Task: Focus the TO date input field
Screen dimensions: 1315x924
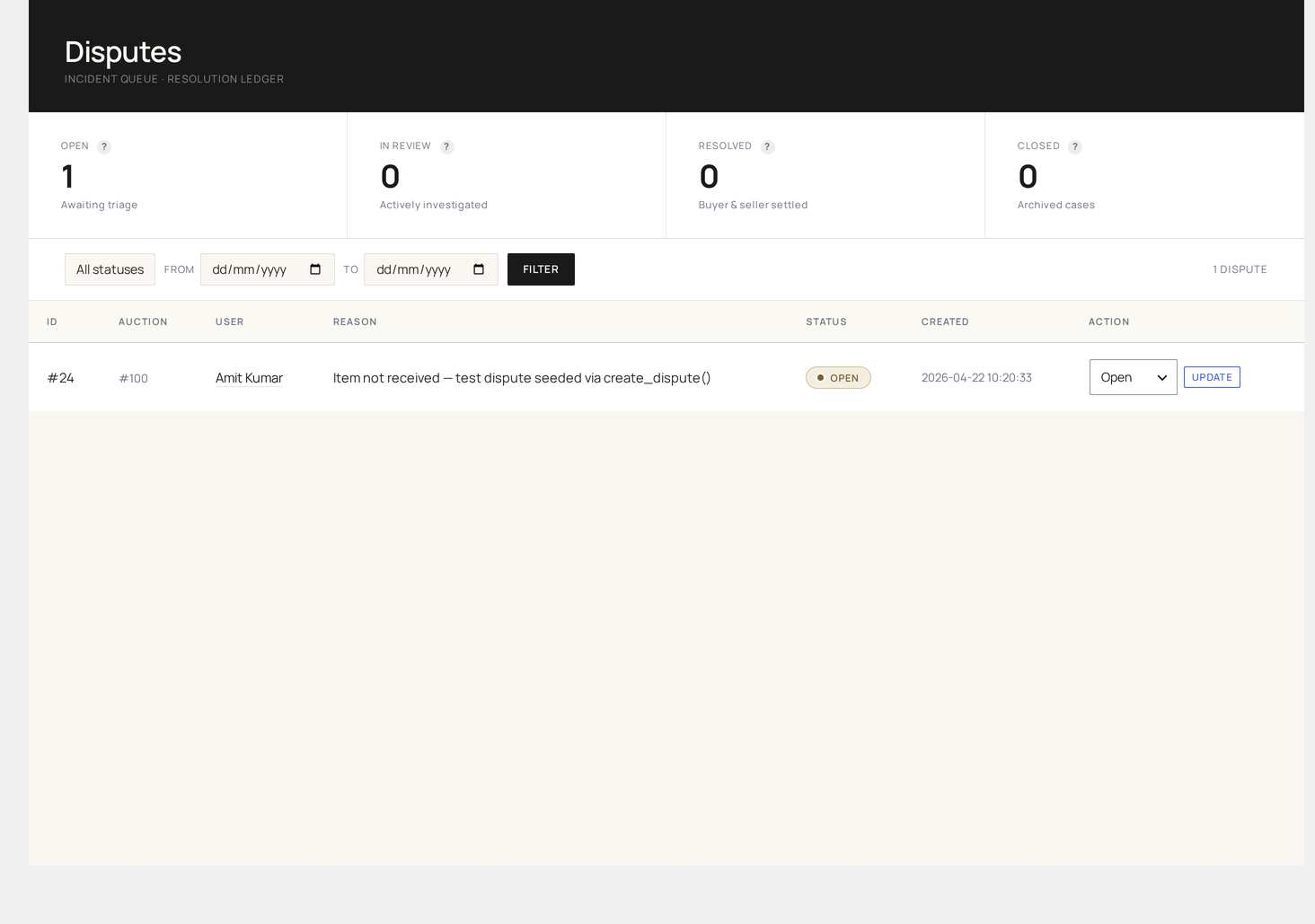Action: coord(431,269)
